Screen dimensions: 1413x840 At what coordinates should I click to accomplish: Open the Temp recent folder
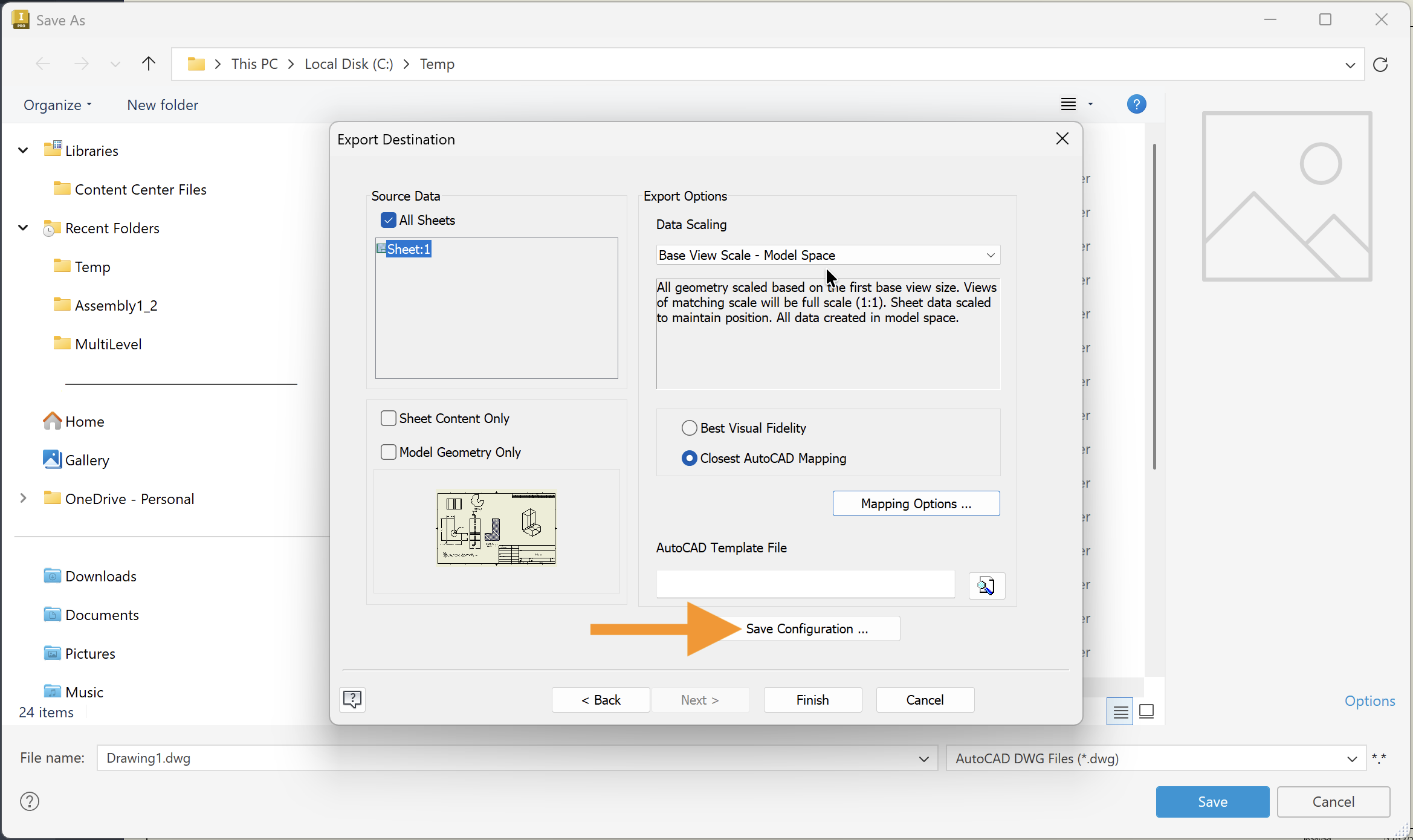point(82,267)
